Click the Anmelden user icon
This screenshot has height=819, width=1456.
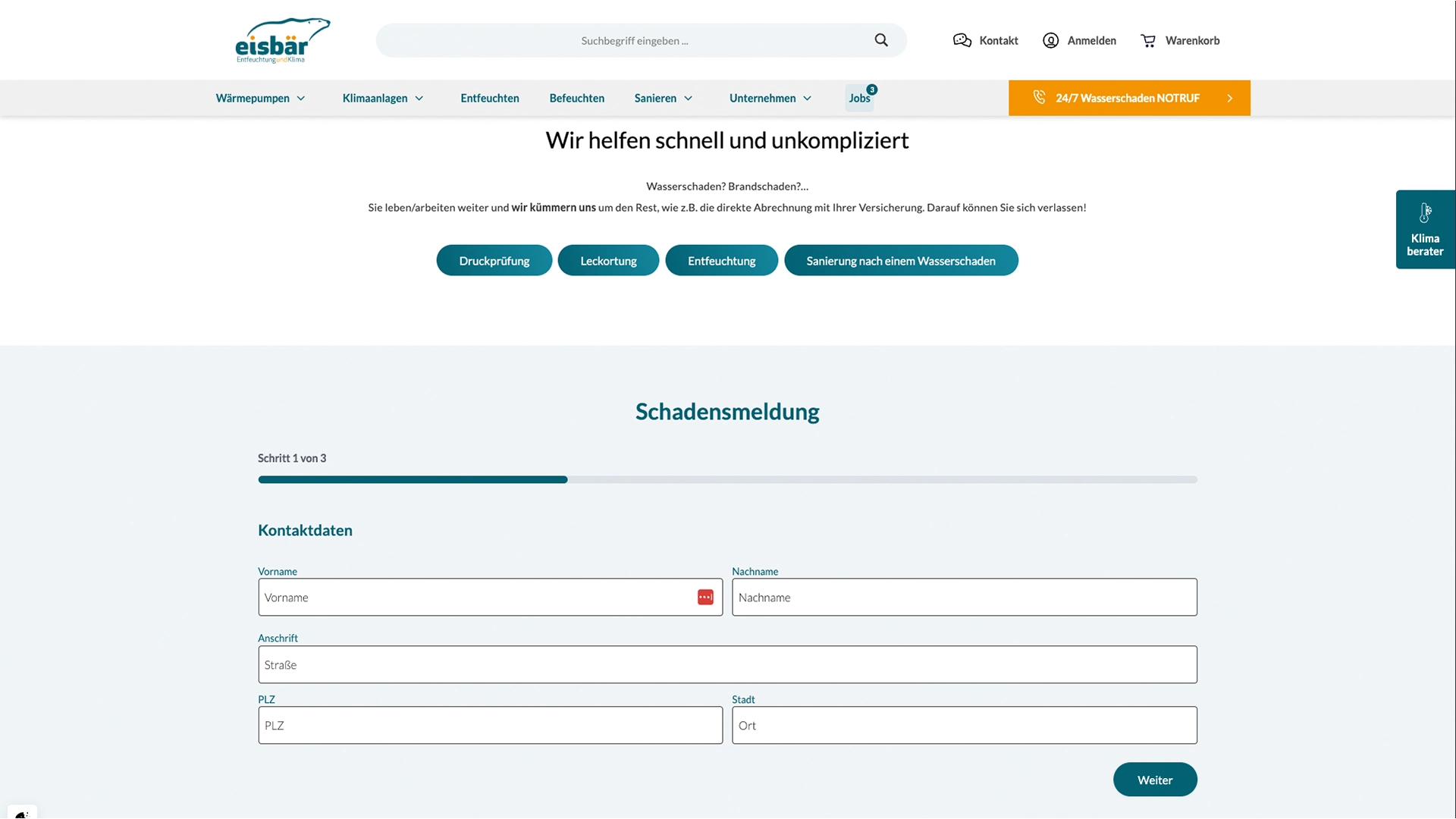[x=1050, y=41]
